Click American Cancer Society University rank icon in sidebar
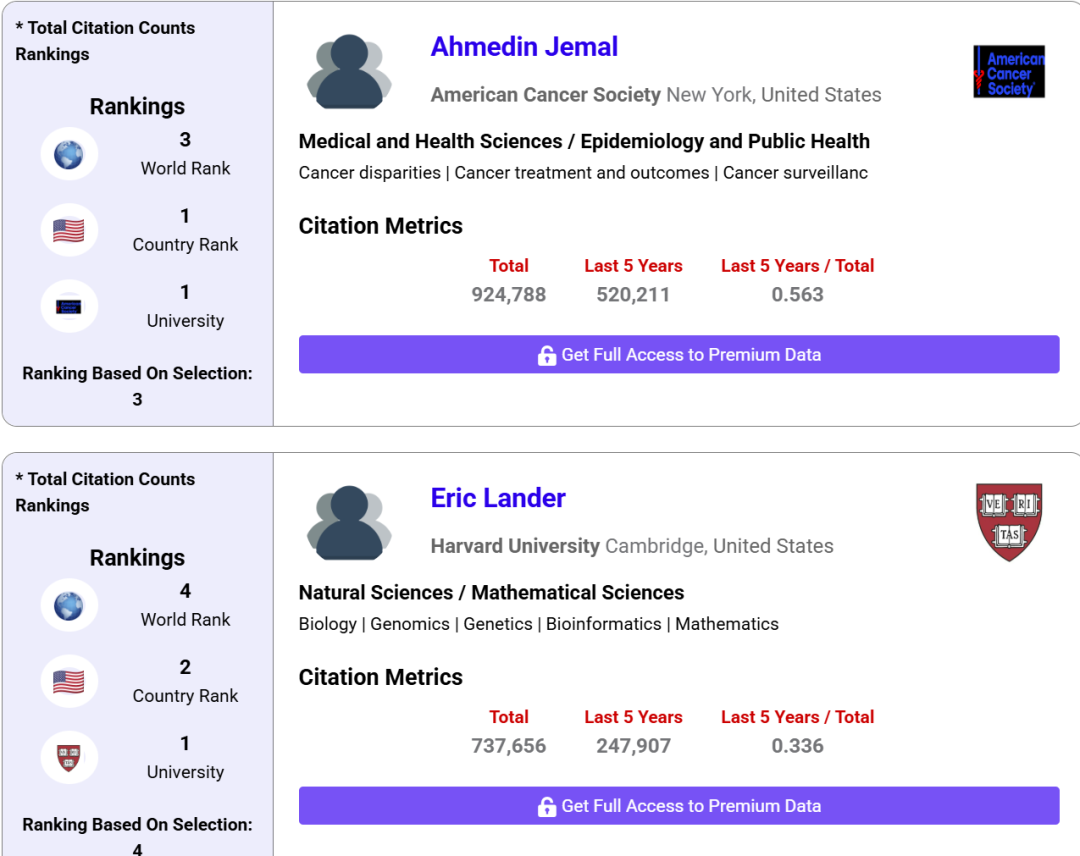The image size is (1080, 856). 69,307
